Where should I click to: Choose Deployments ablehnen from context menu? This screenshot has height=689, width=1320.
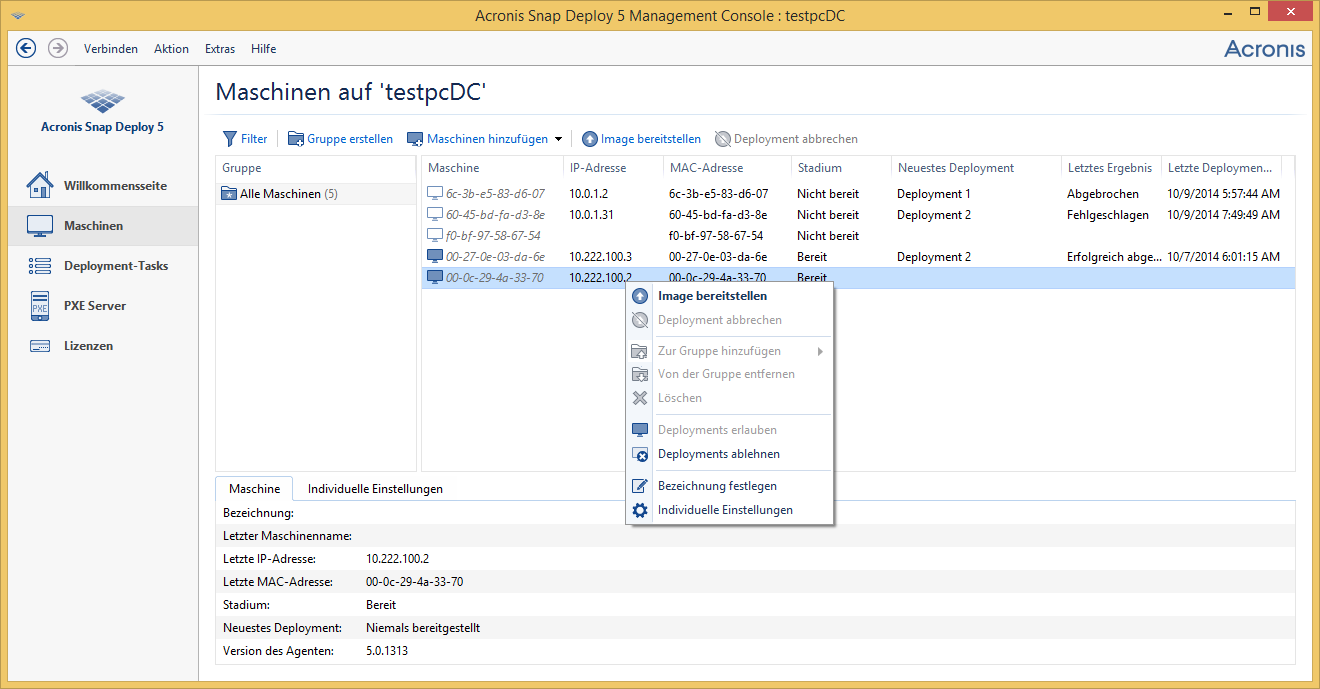730,454
